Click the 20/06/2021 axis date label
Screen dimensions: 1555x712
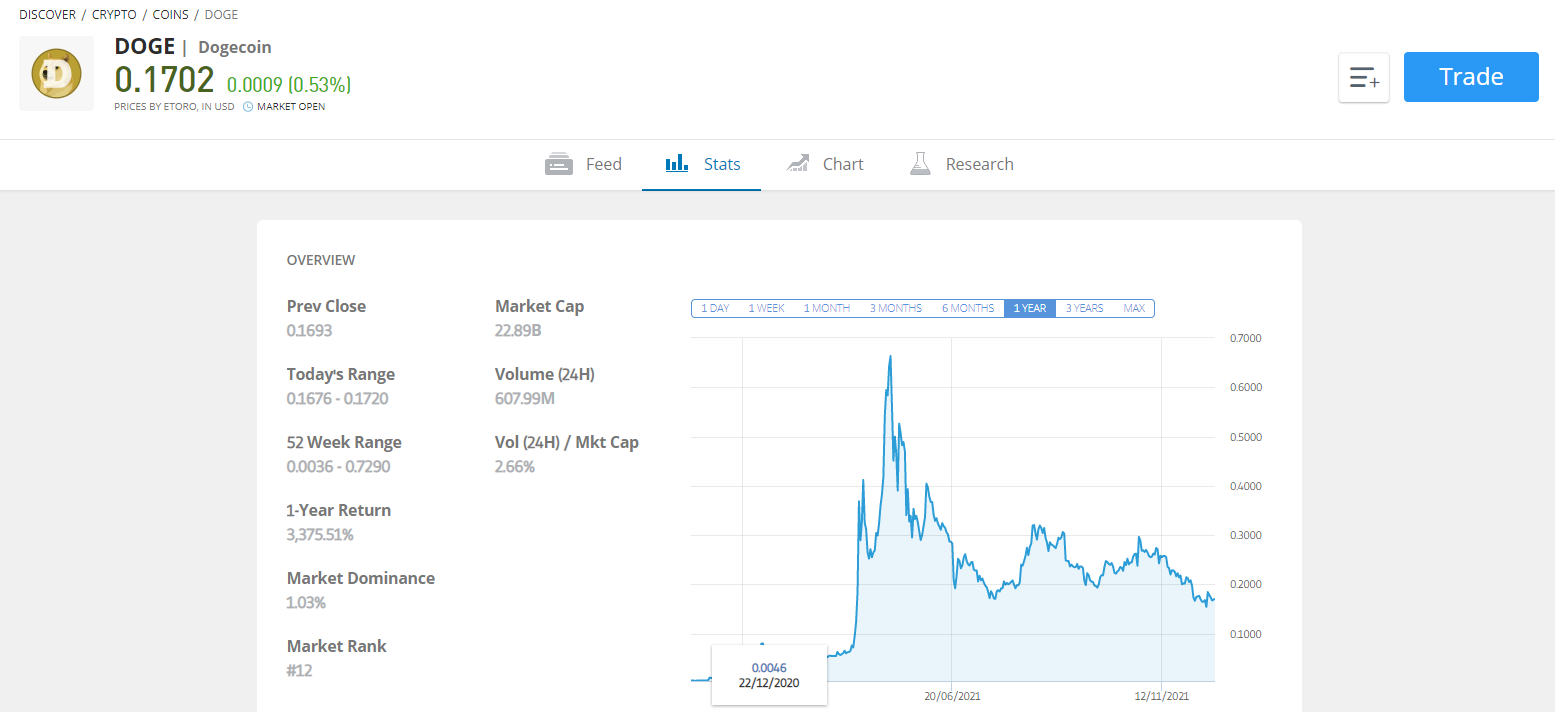pyautogui.click(x=951, y=696)
